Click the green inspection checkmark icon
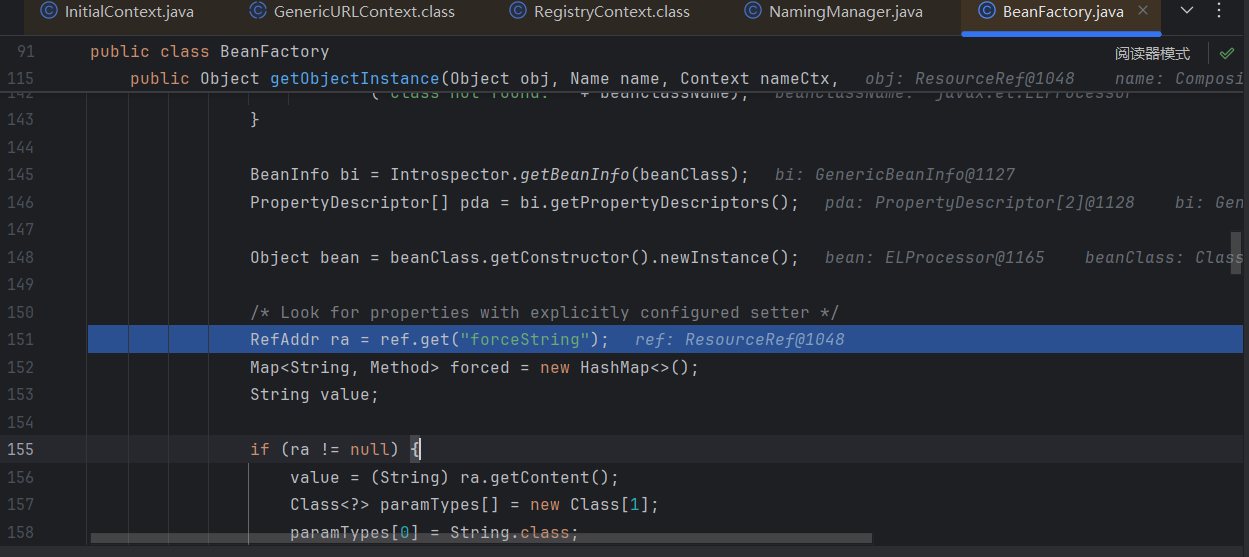This screenshot has height=557, width=1249. (1227, 53)
